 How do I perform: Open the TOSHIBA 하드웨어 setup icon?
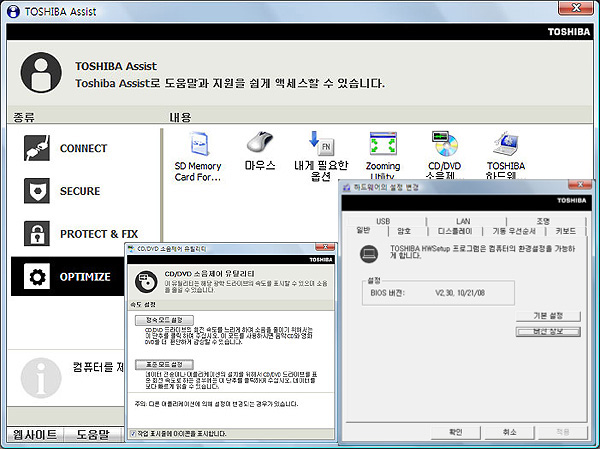[x=505, y=155]
